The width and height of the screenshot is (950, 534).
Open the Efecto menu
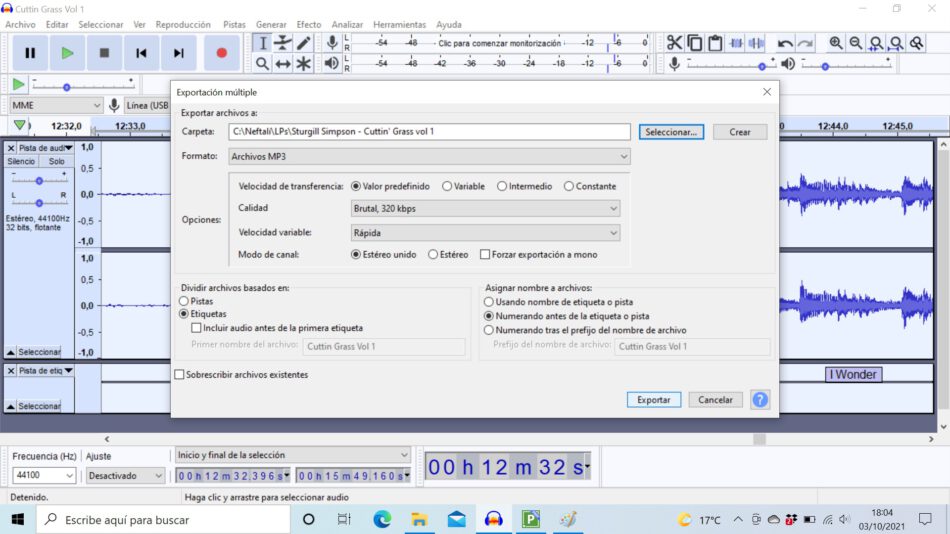coord(308,24)
